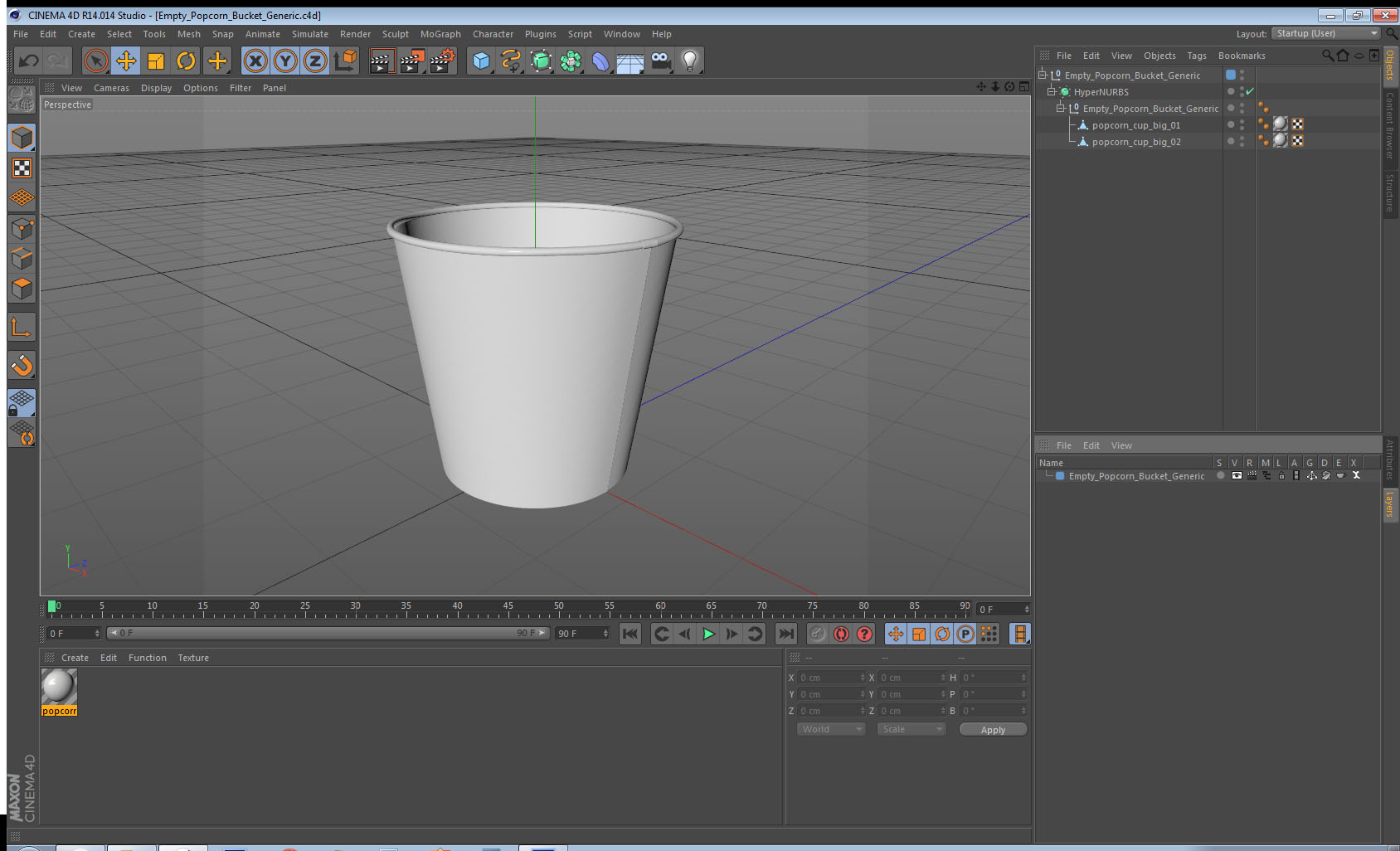
Task: Open the deformer objects icon
Action: point(600,61)
